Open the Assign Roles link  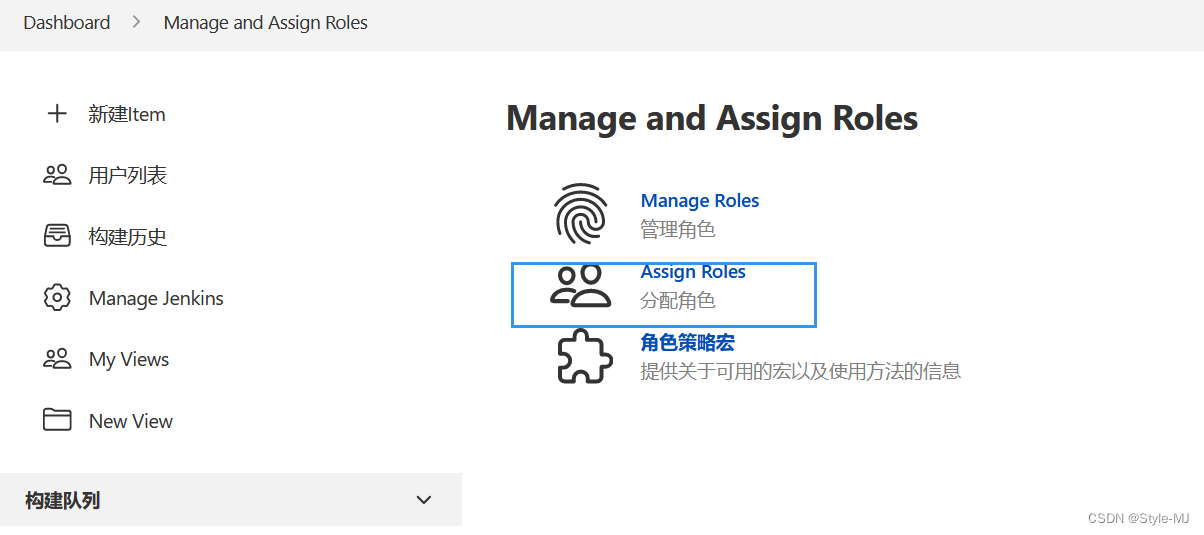pyautogui.click(x=693, y=271)
